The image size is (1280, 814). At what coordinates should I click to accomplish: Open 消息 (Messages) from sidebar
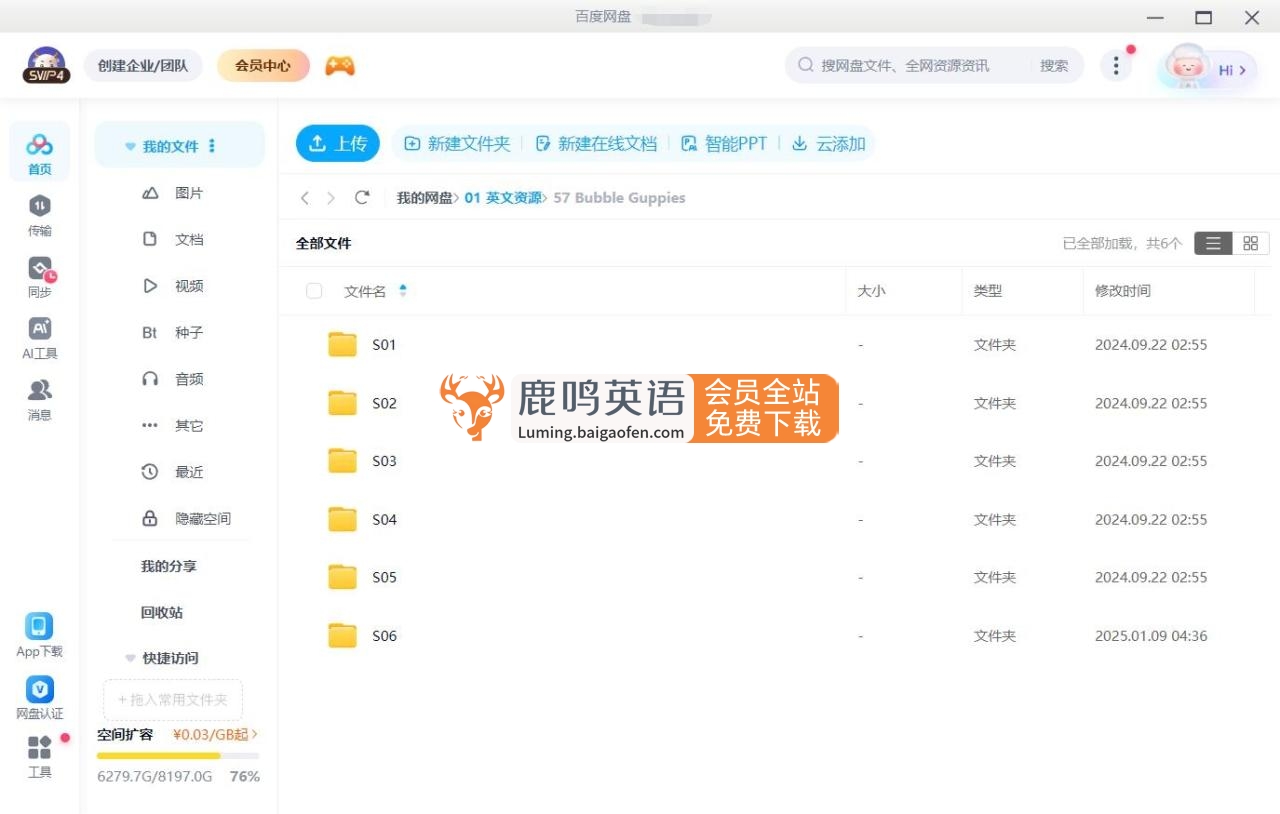pos(39,398)
